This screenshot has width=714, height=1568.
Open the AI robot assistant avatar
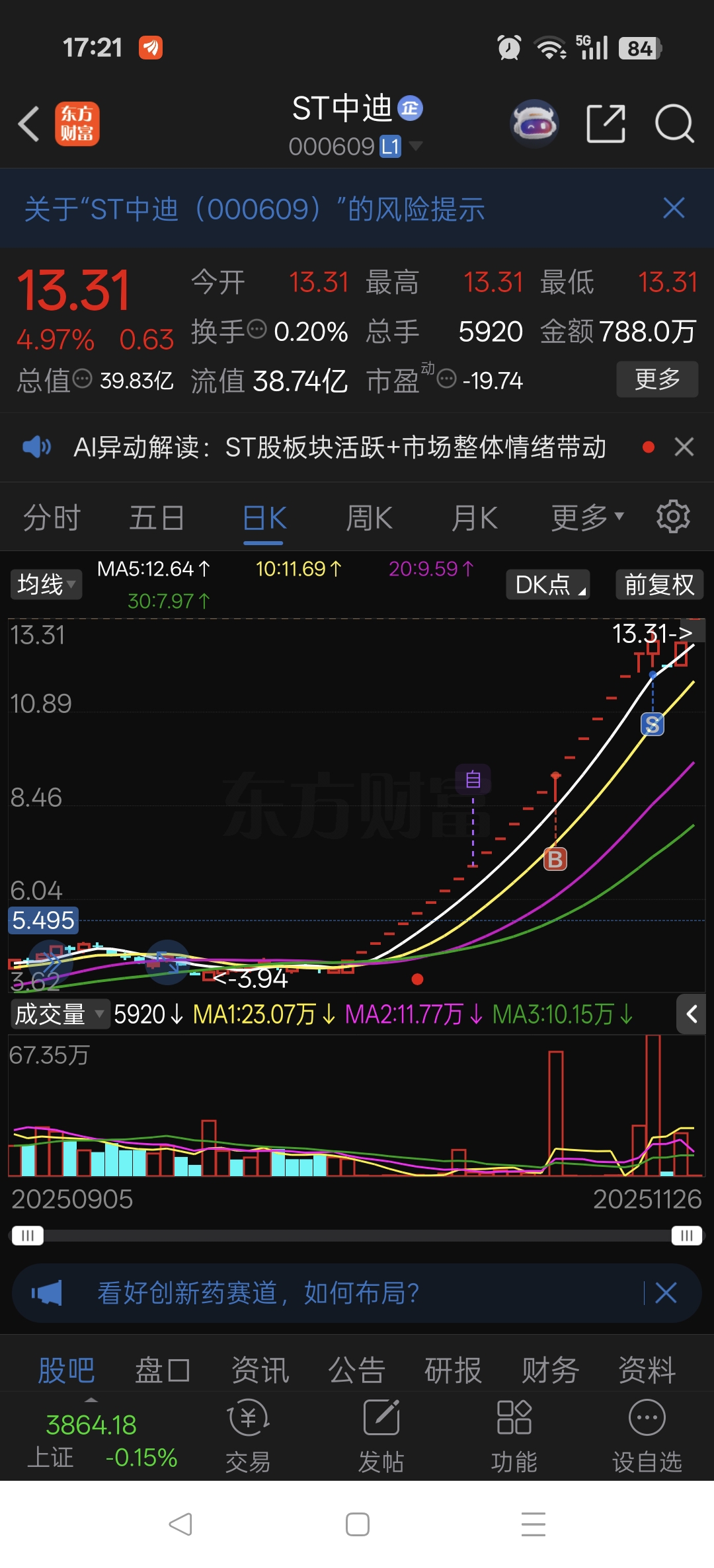(534, 124)
